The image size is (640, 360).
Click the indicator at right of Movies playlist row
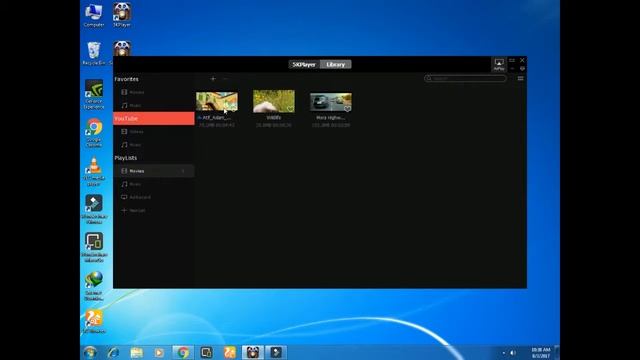click(183, 171)
